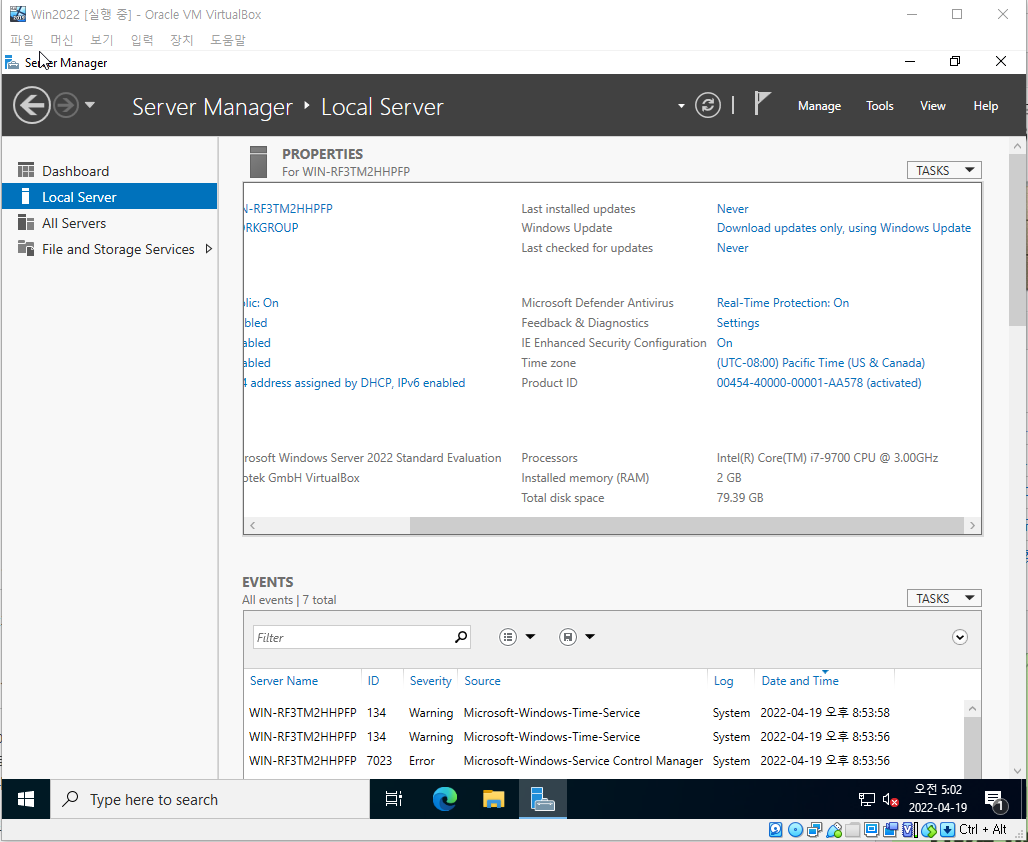This screenshot has height=842, width=1028.
Task: Click the Server Manager taskbar icon
Action: (x=542, y=799)
